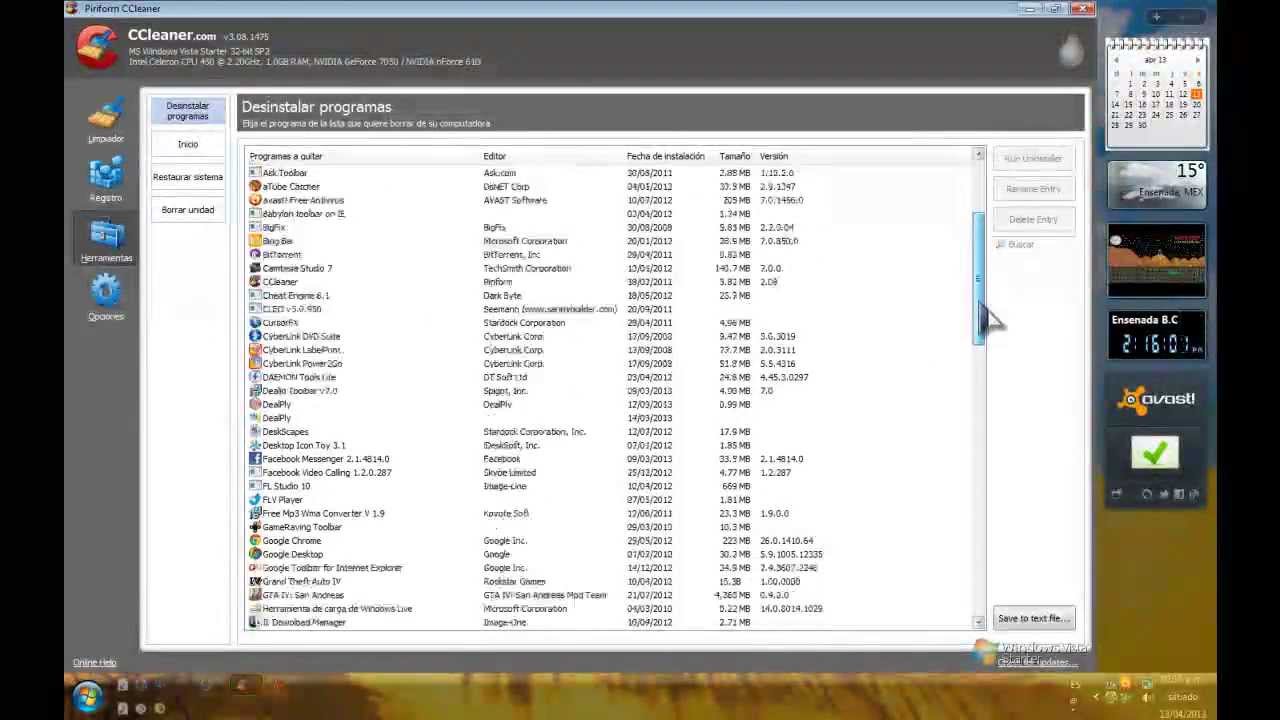Open the Borrar unidad tab

coord(188,210)
